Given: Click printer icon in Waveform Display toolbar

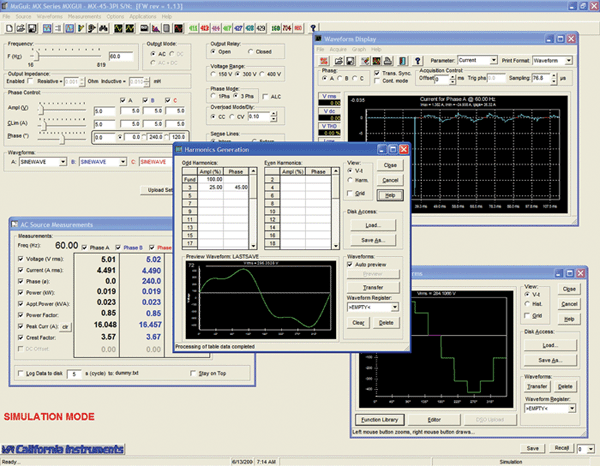Looking at the screenshot, I should (x=388, y=61).
